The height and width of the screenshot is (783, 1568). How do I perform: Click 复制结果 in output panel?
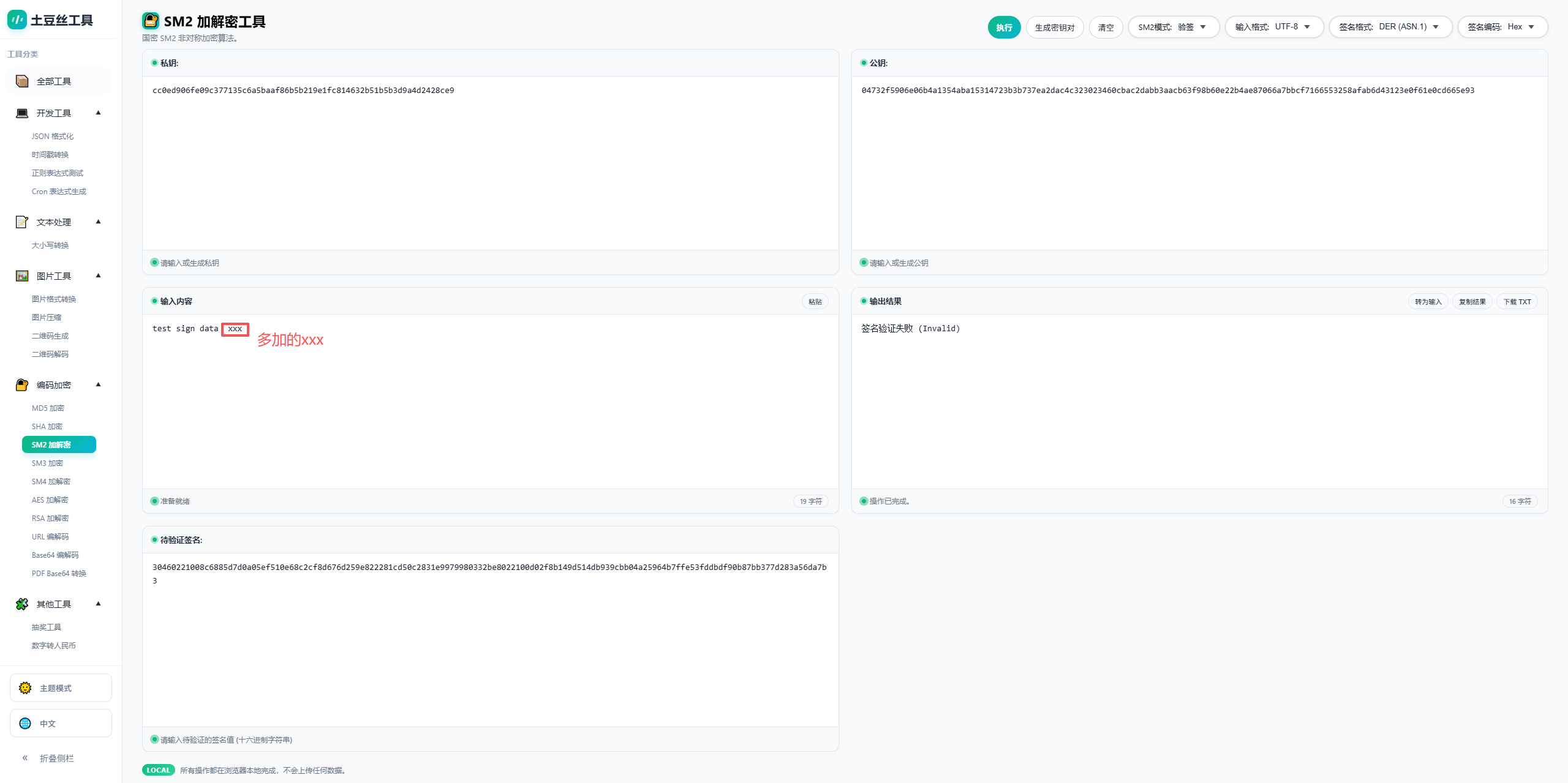coord(1472,302)
